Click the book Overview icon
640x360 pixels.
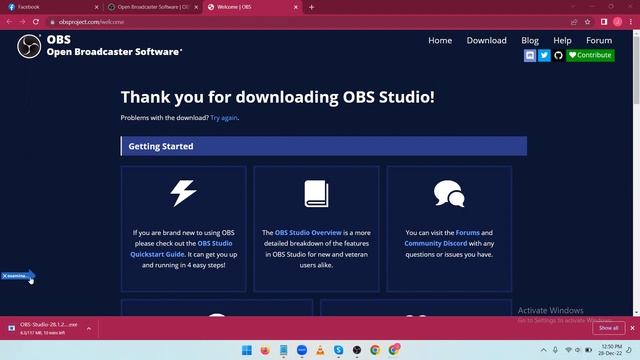pos(316,193)
